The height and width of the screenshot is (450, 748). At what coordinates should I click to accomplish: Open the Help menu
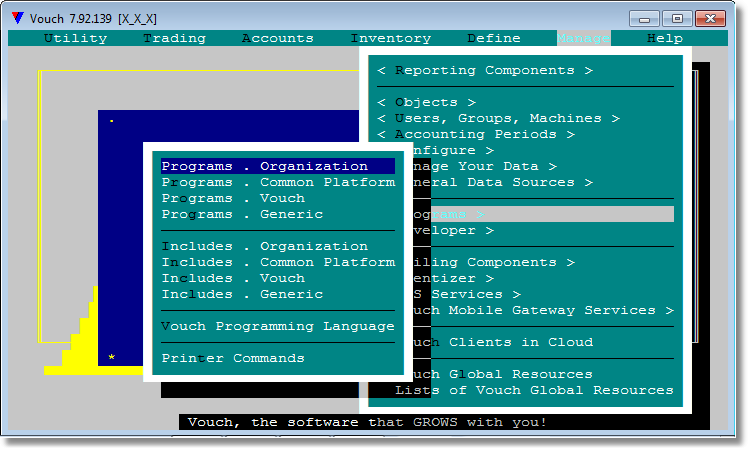665,38
